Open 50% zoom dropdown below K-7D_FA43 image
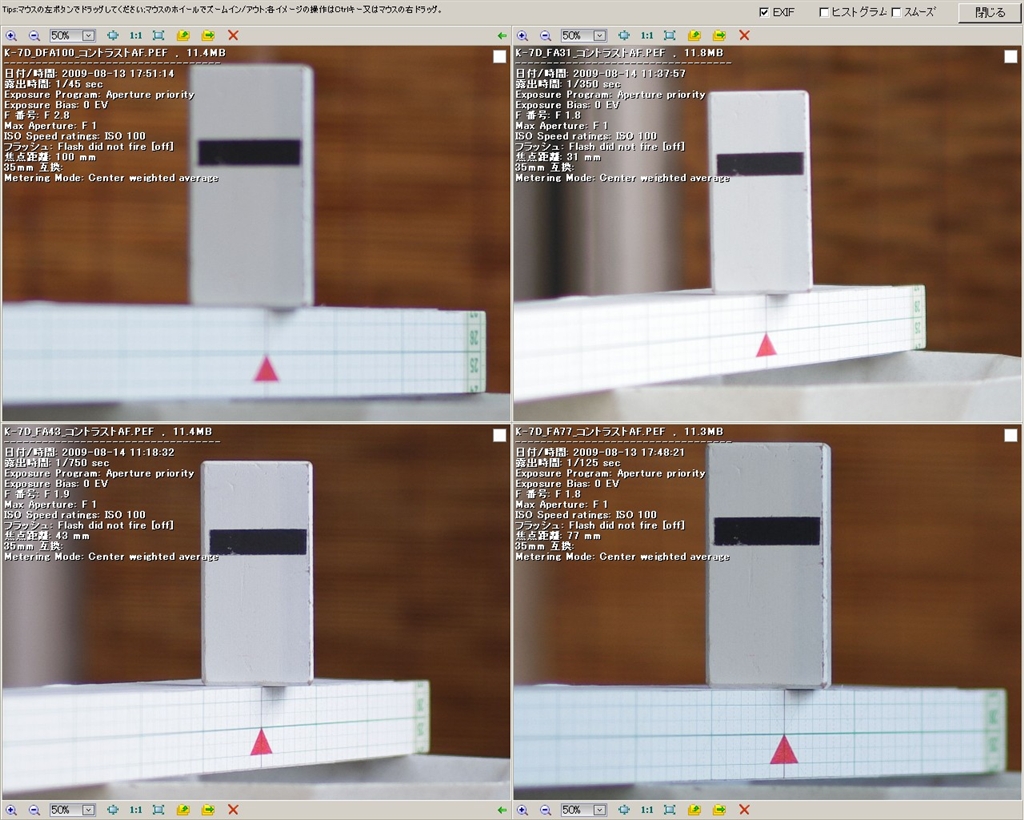1024x820 pixels. (x=88, y=810)
